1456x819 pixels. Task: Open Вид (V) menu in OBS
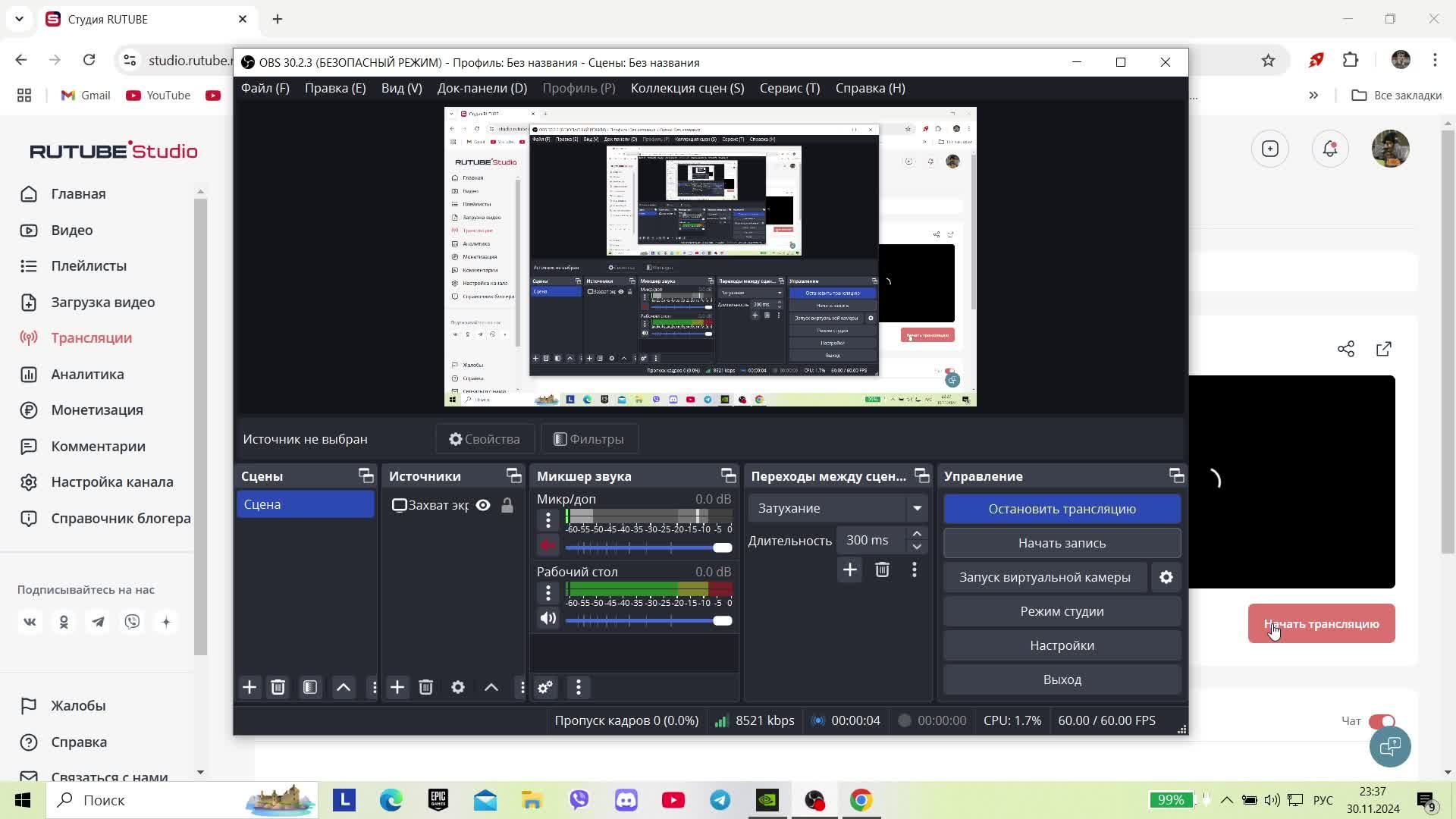coord(402,88)
